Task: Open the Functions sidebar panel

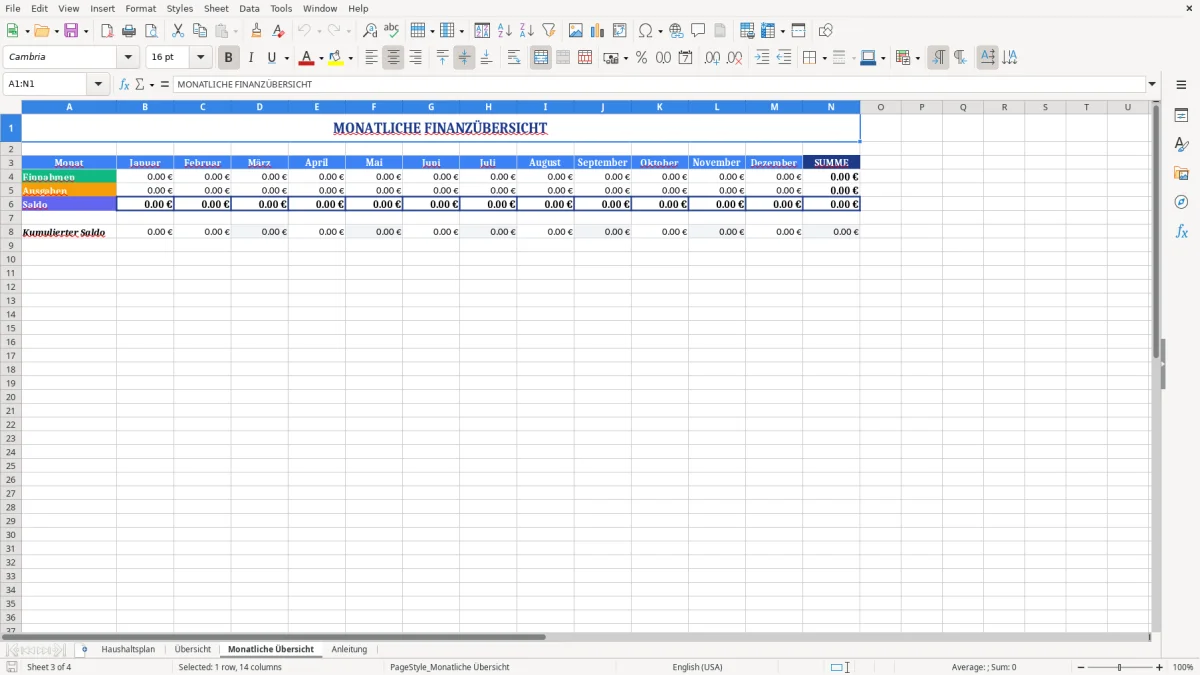Action: click(x=1182, y=230)
